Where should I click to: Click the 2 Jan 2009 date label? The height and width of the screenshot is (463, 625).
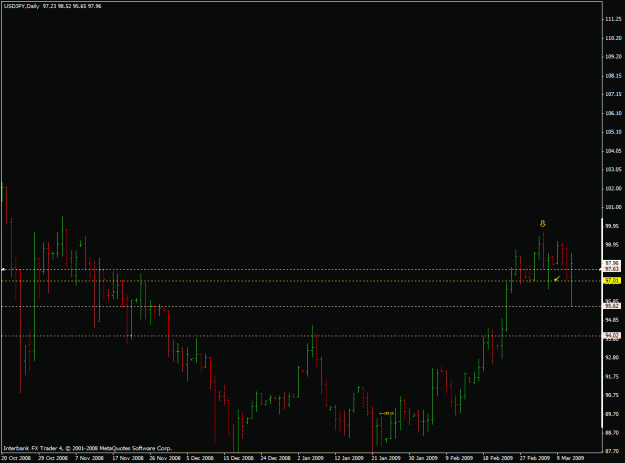coord(311,458)
